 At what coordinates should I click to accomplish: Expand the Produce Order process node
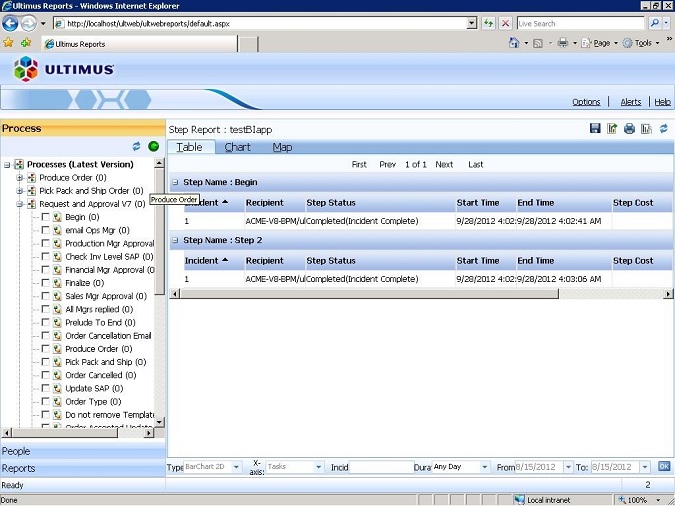[x=19, y=177]
